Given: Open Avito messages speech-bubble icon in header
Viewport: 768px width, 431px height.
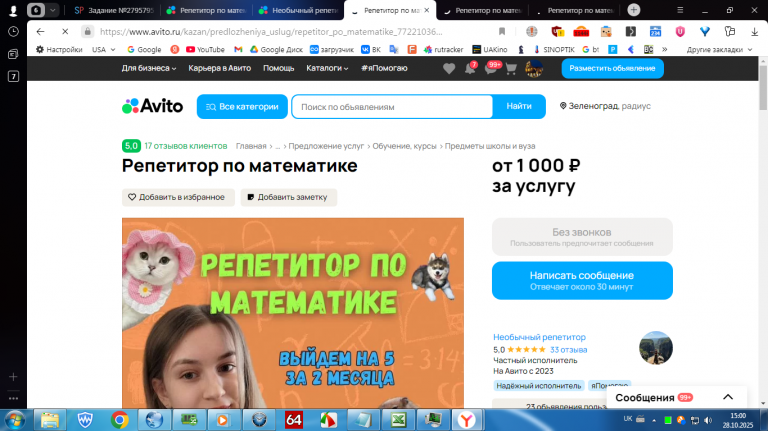Looking at the screenshot, I should point(491,68).
